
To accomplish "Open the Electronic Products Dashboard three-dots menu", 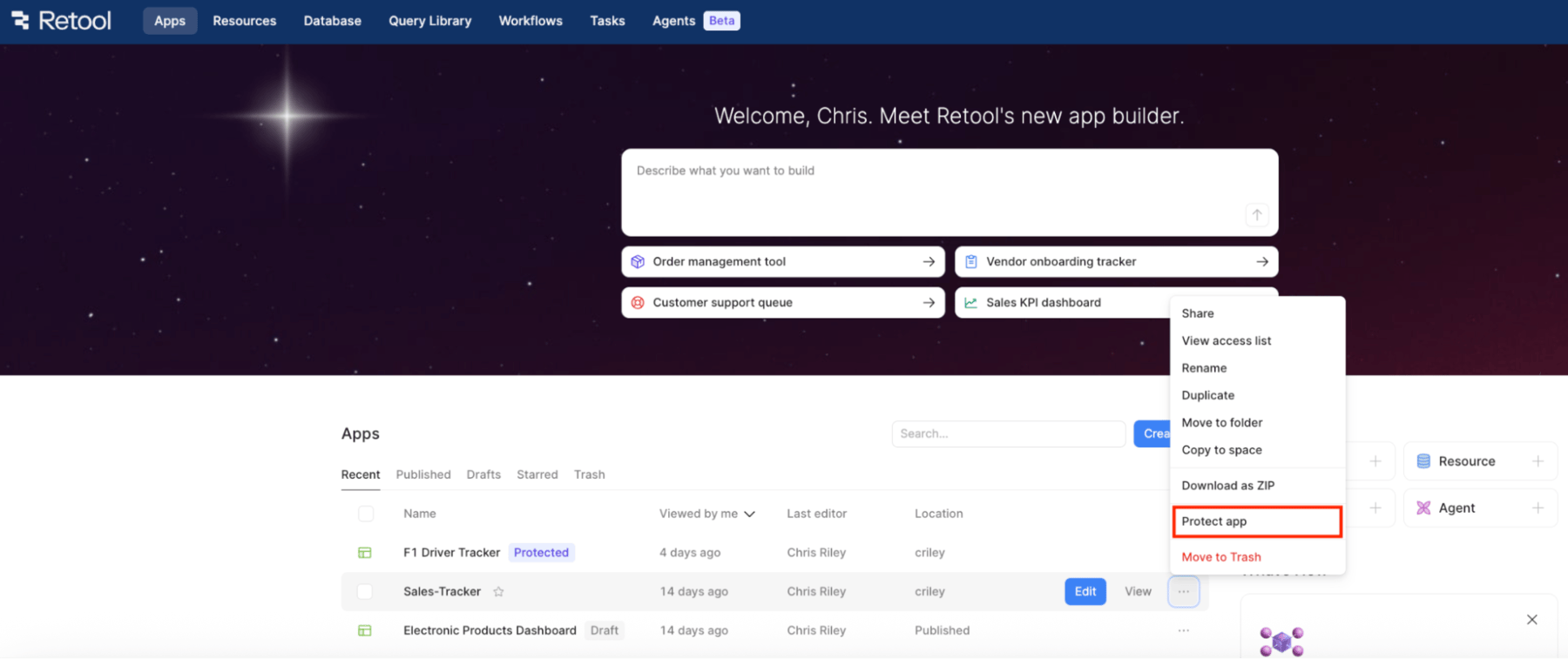I will [1183, 630].
